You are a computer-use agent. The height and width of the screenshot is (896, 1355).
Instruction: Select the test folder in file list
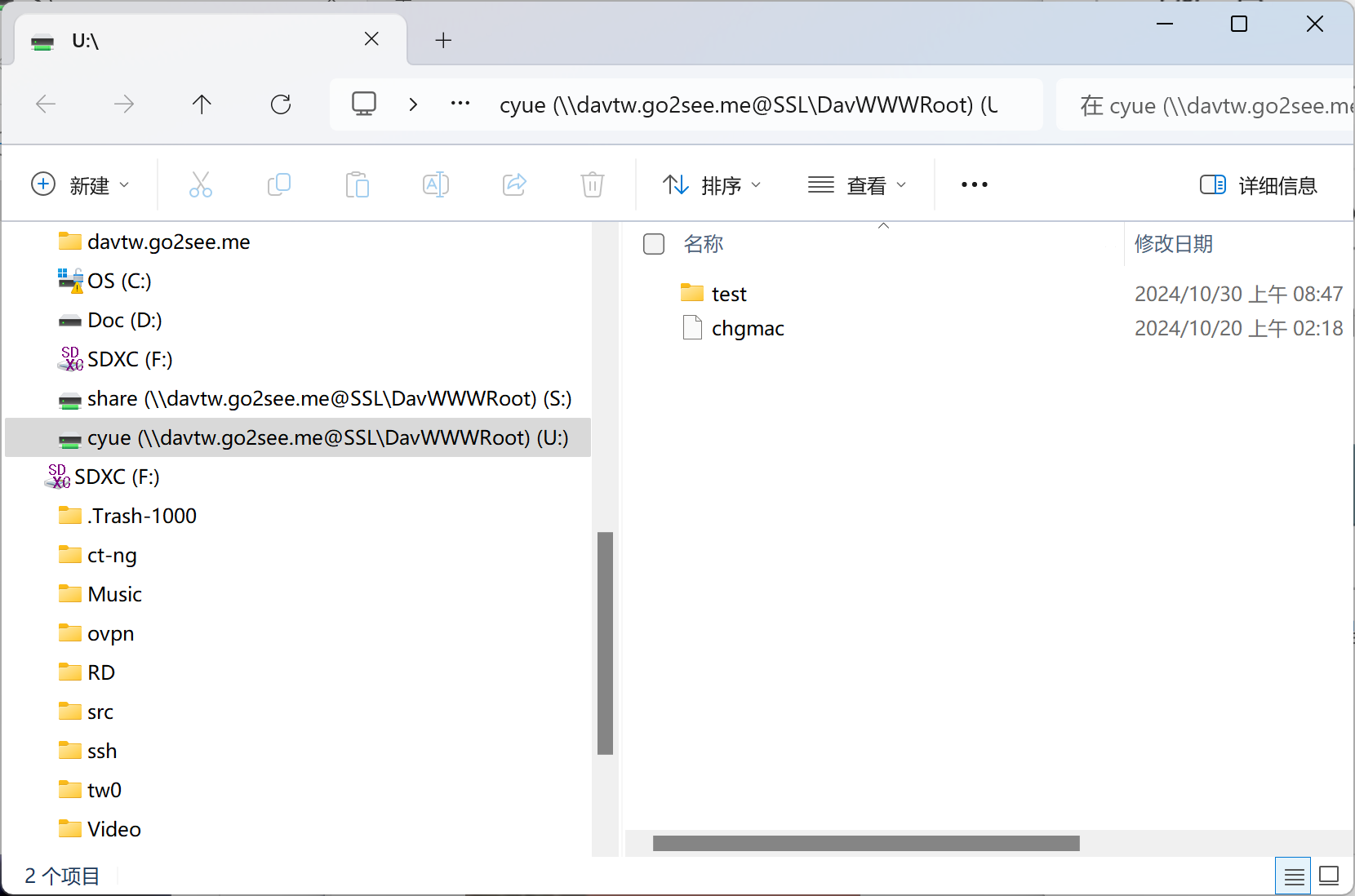[729, 294]
